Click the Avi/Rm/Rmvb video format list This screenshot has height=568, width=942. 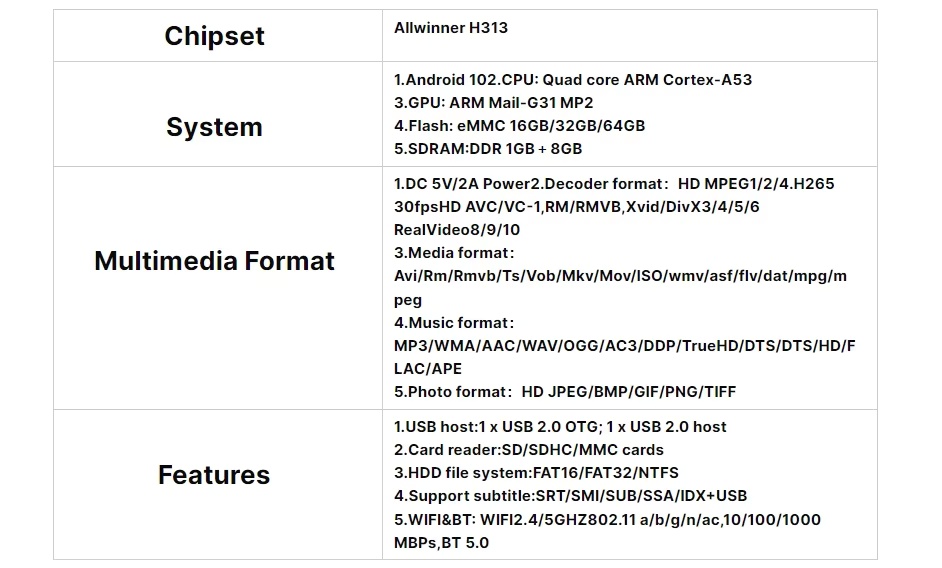coord(620,276)
